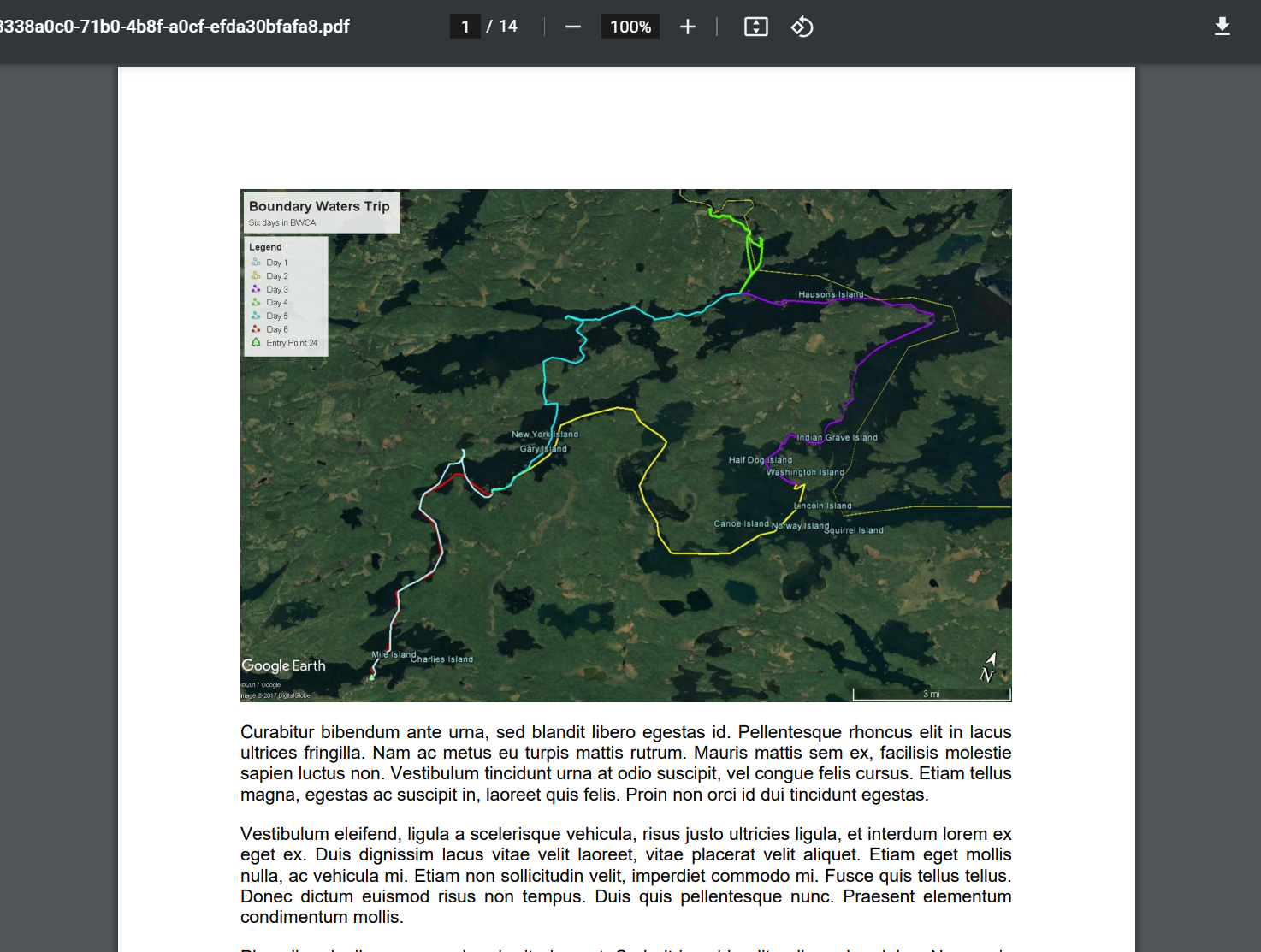Click the Half Dog Island label
This screenshot has width=1261, height=952.
(761, 460)
